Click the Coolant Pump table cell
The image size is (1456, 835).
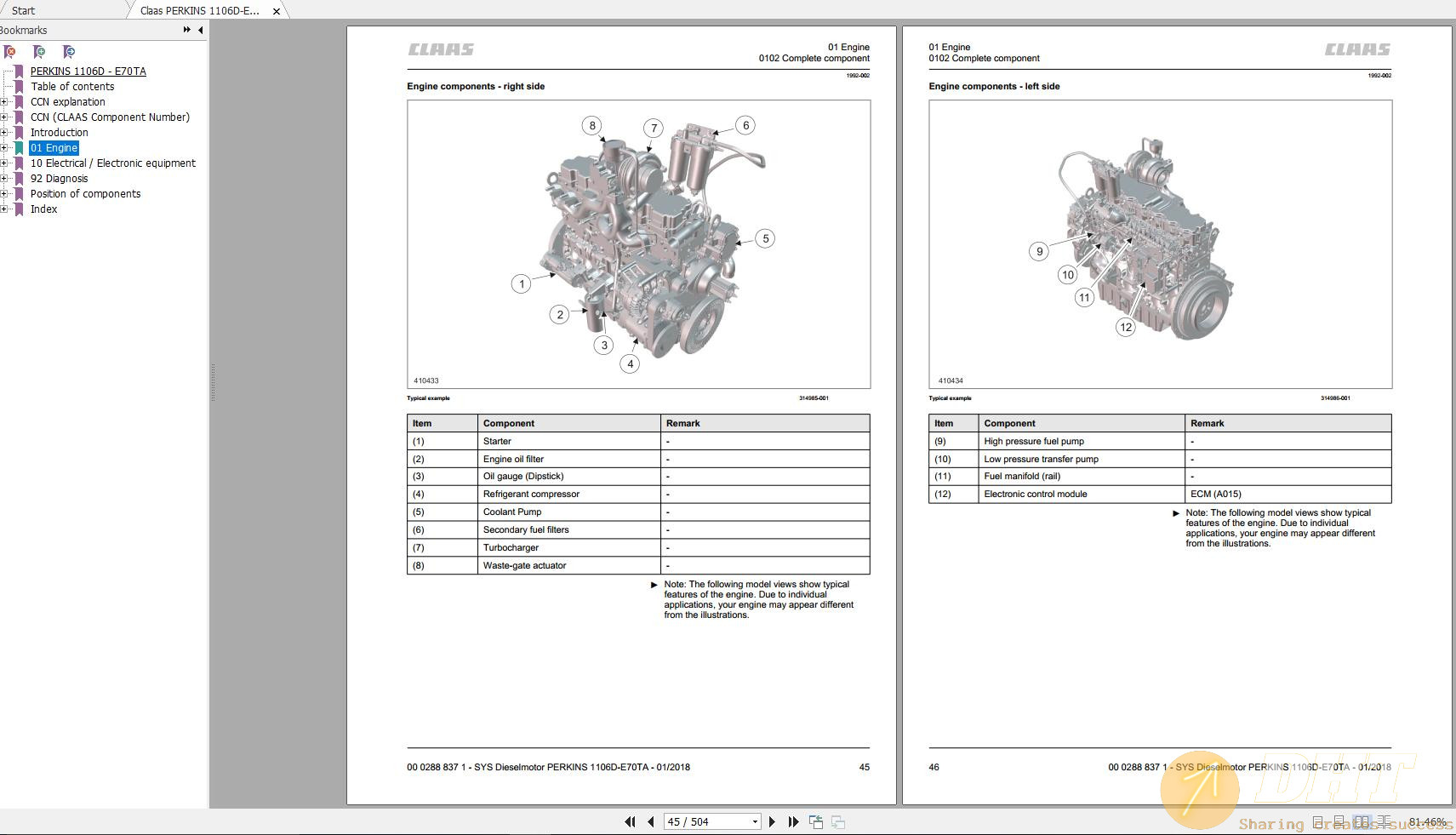tap(568, 512)
